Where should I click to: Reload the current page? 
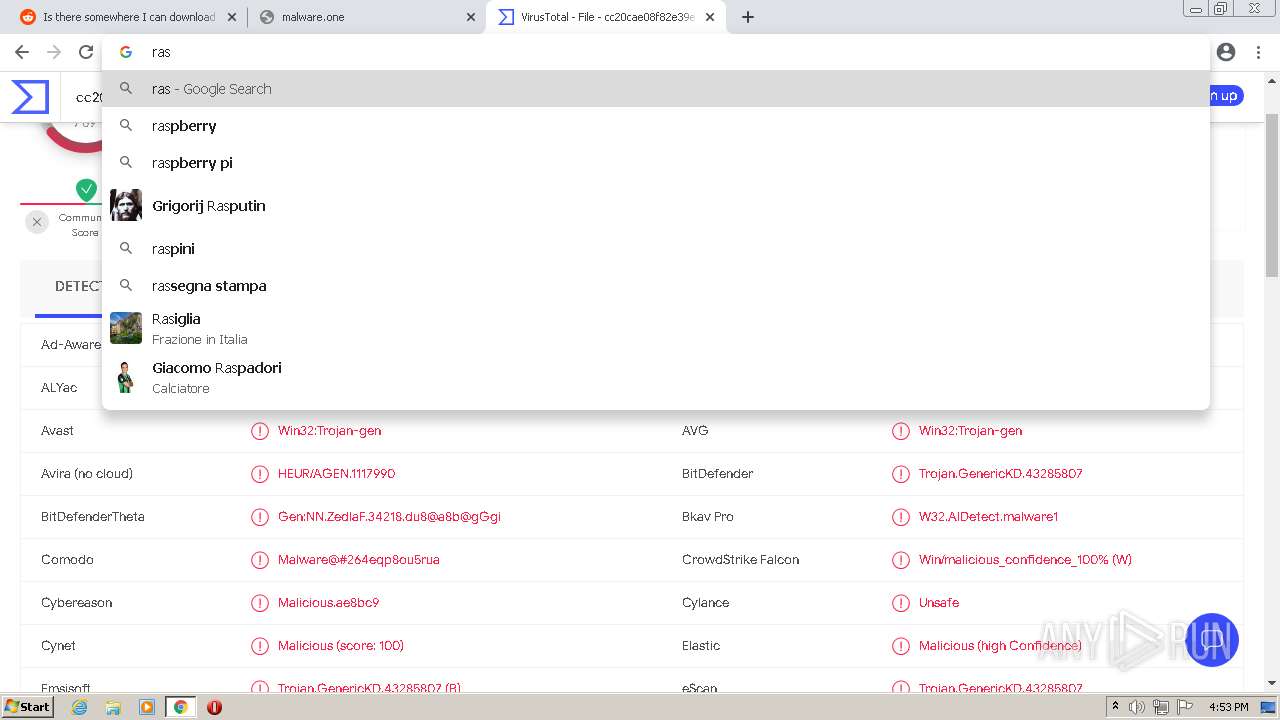pyautogui.click(x=86, y=52)
